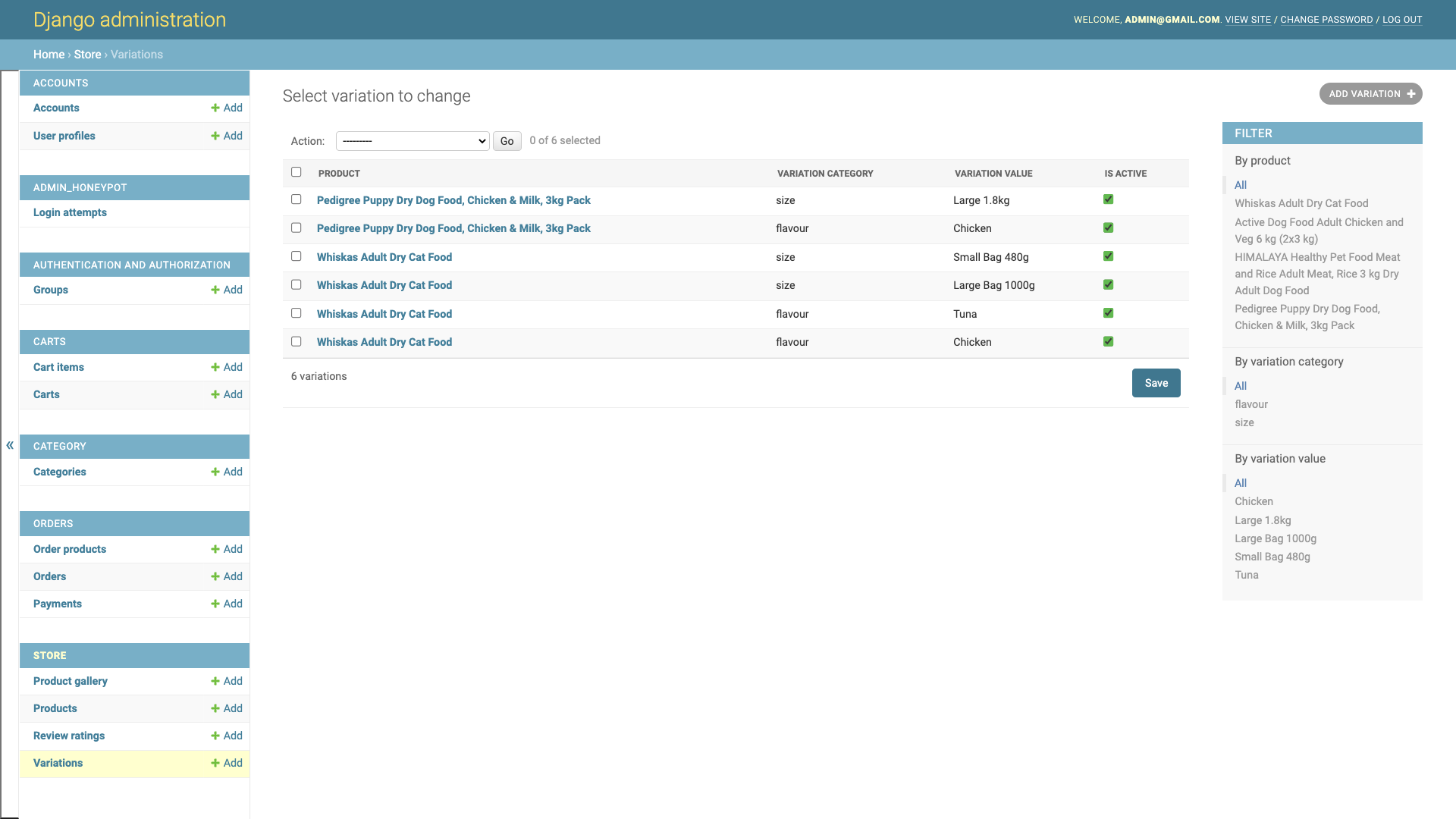Image resolution: width=1456 pixels, height=819 pixels.
Task: Filter by variation value Large Bag 1000g
Action: pyautogui.click(x=1276, y=539)
